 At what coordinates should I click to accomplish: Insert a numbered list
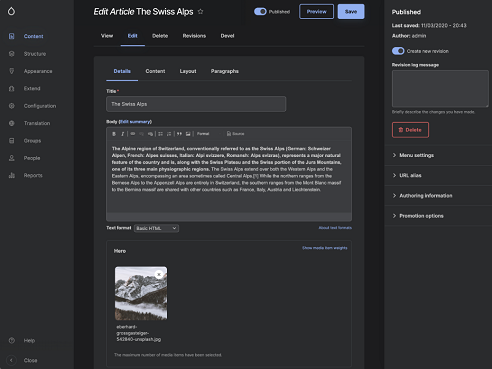(169, 134)
